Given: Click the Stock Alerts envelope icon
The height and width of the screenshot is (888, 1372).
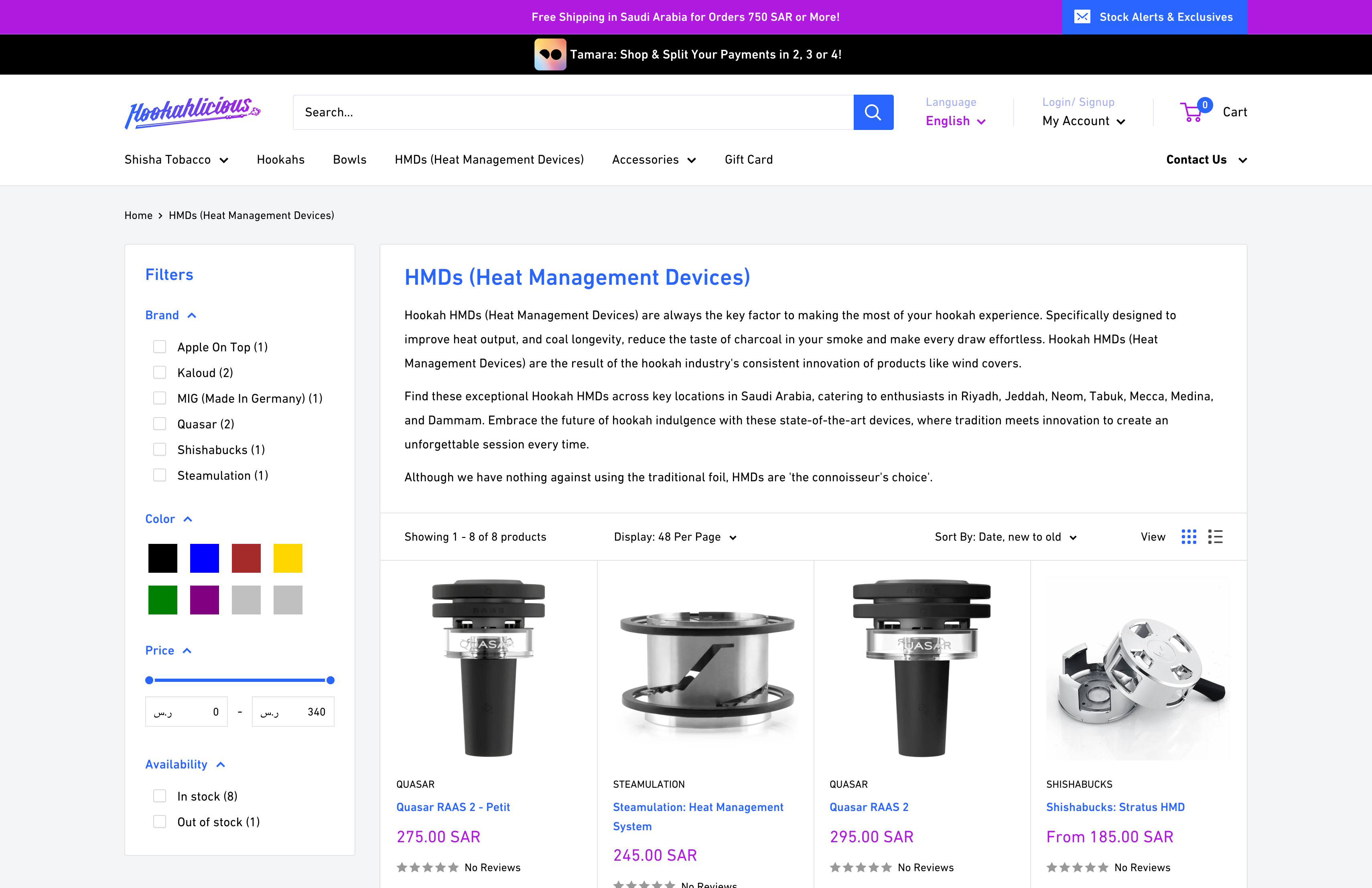Looking at the screenshot, I should (x=1083, y=17).
